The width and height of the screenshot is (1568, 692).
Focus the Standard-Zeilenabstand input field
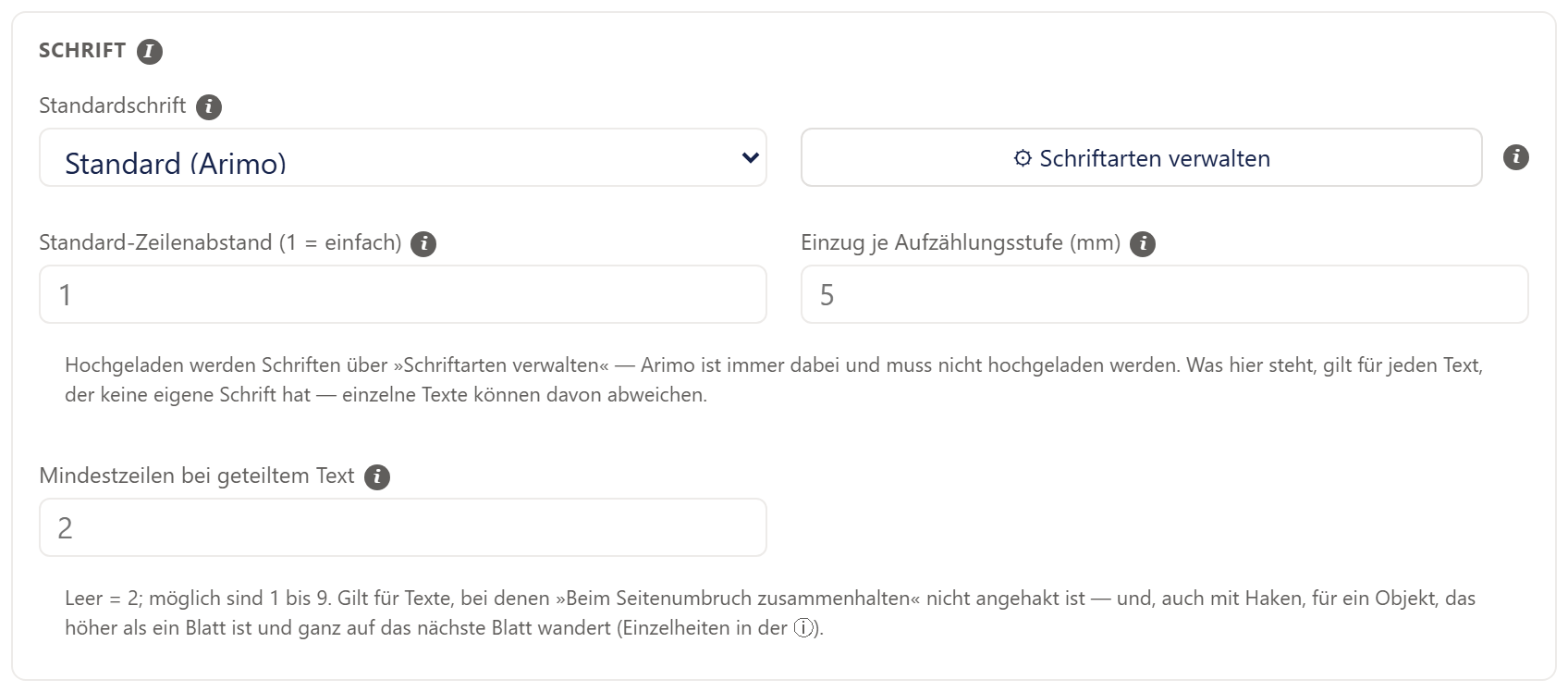pyautogui.click(x=403, y=294)
